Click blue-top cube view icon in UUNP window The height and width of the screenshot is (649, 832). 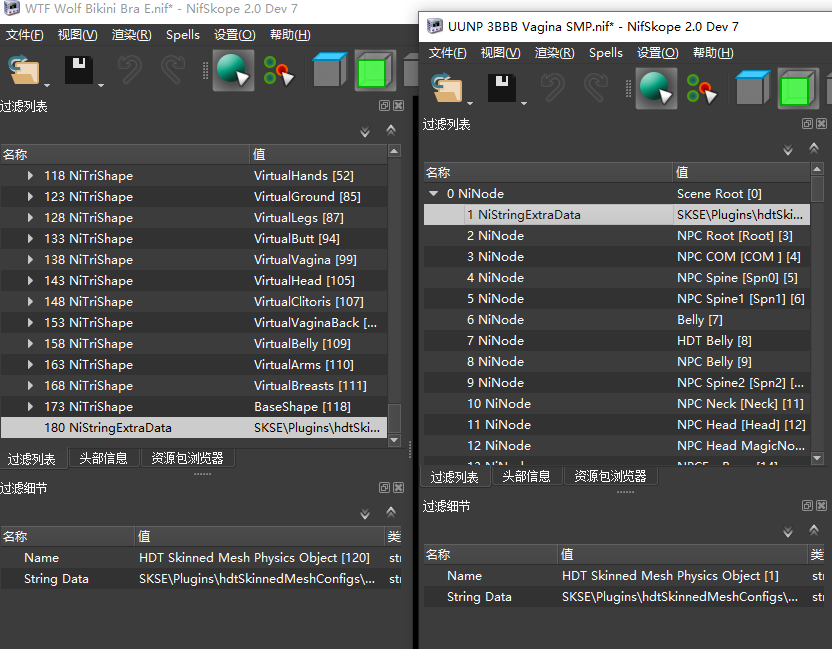(x=752, y=88)
